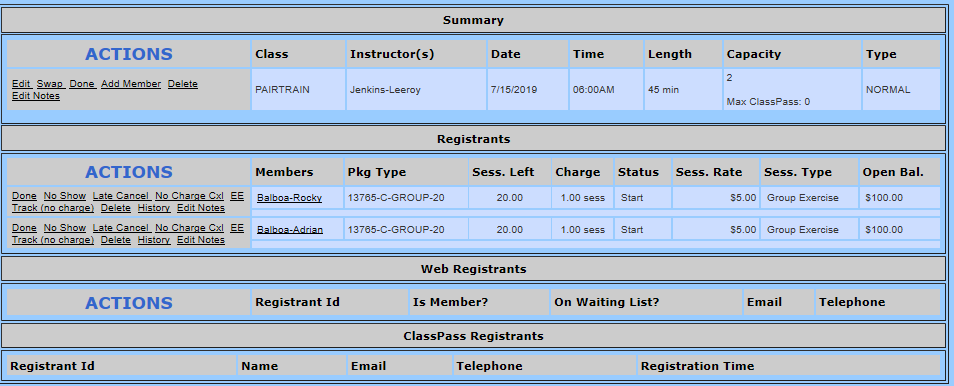Open Balboa-Rocky member profile

click(290, 198)
